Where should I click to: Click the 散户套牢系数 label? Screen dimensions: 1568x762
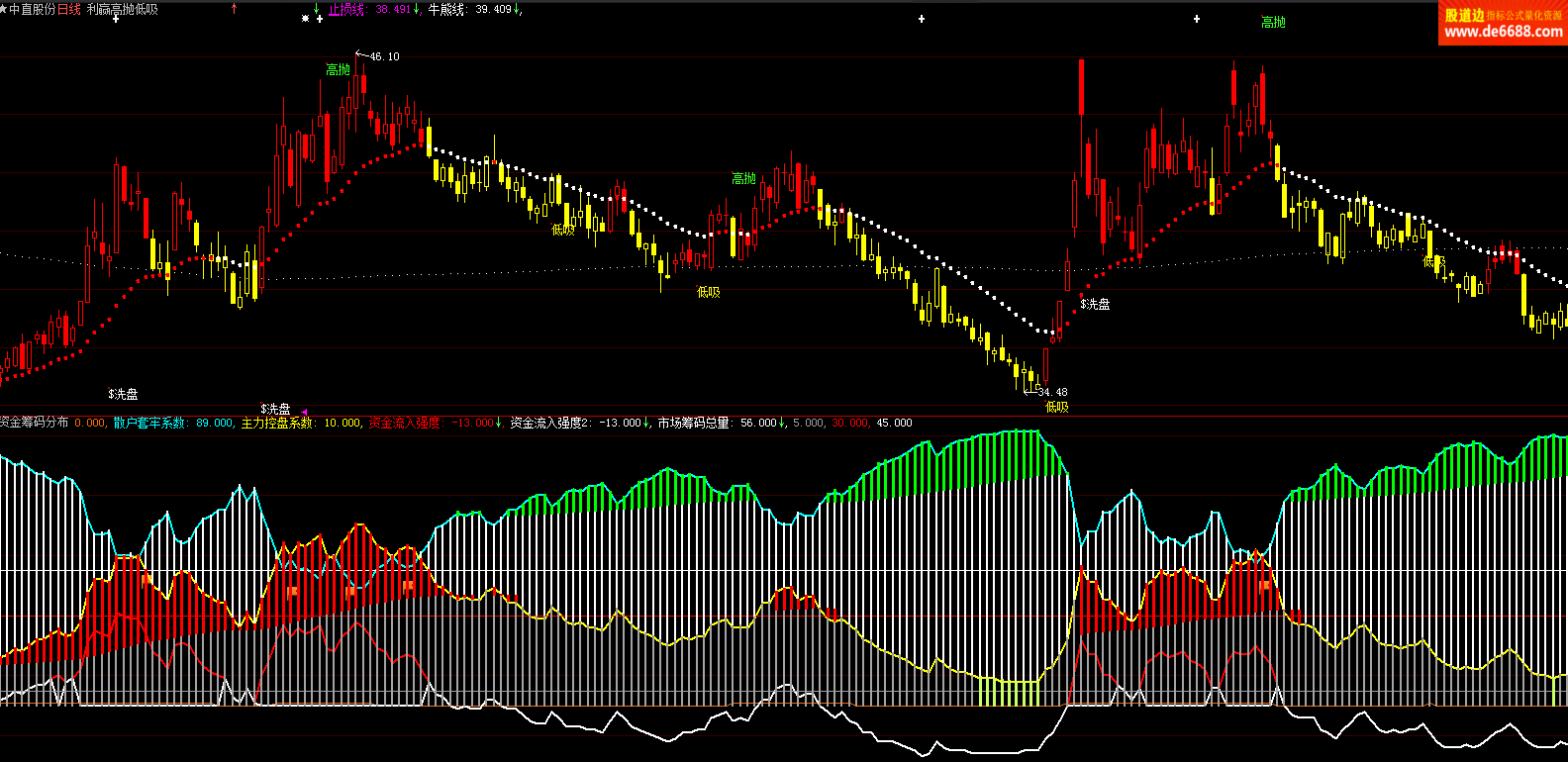149,423
